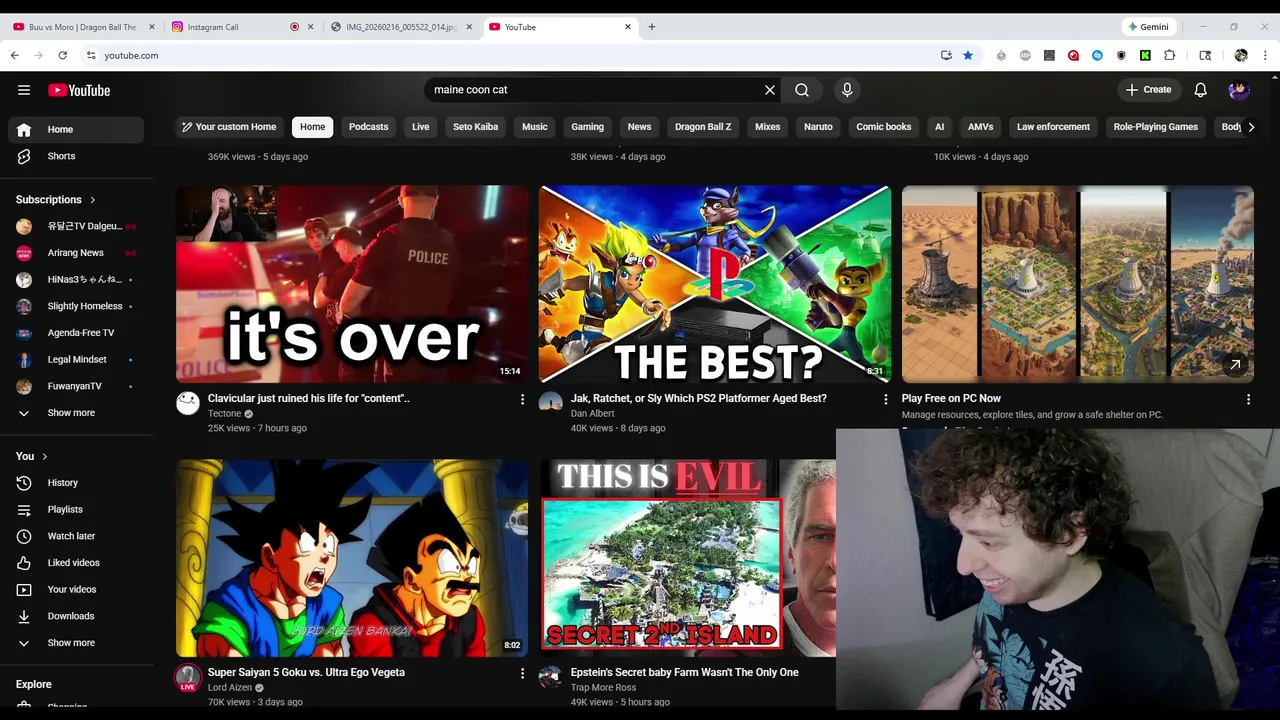The width and height of the screenshot is (1280, 720).
Task: Open the Home item in the sidebar
Action: (x=76, y=129)
